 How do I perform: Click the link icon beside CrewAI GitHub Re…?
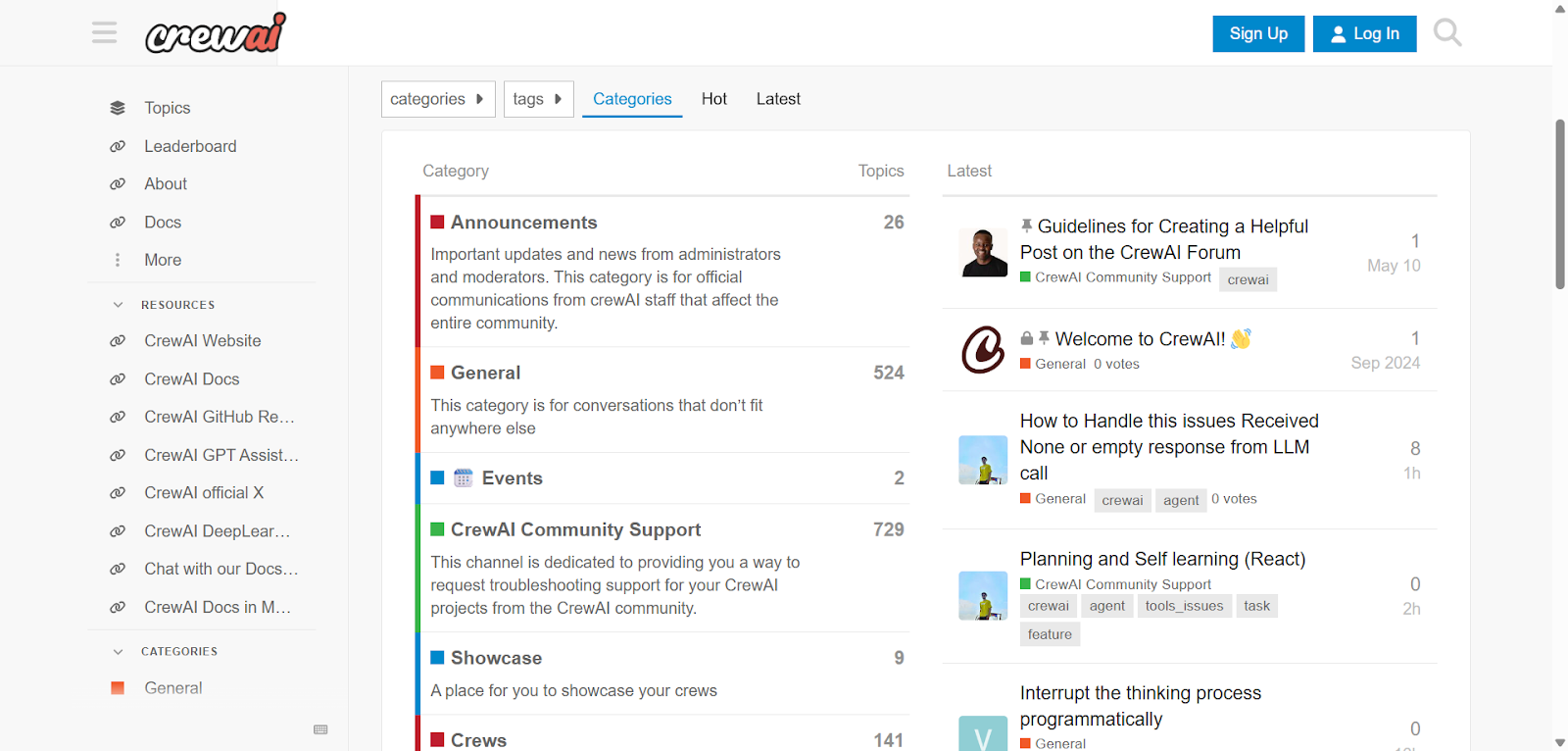(x=118, y=417)
